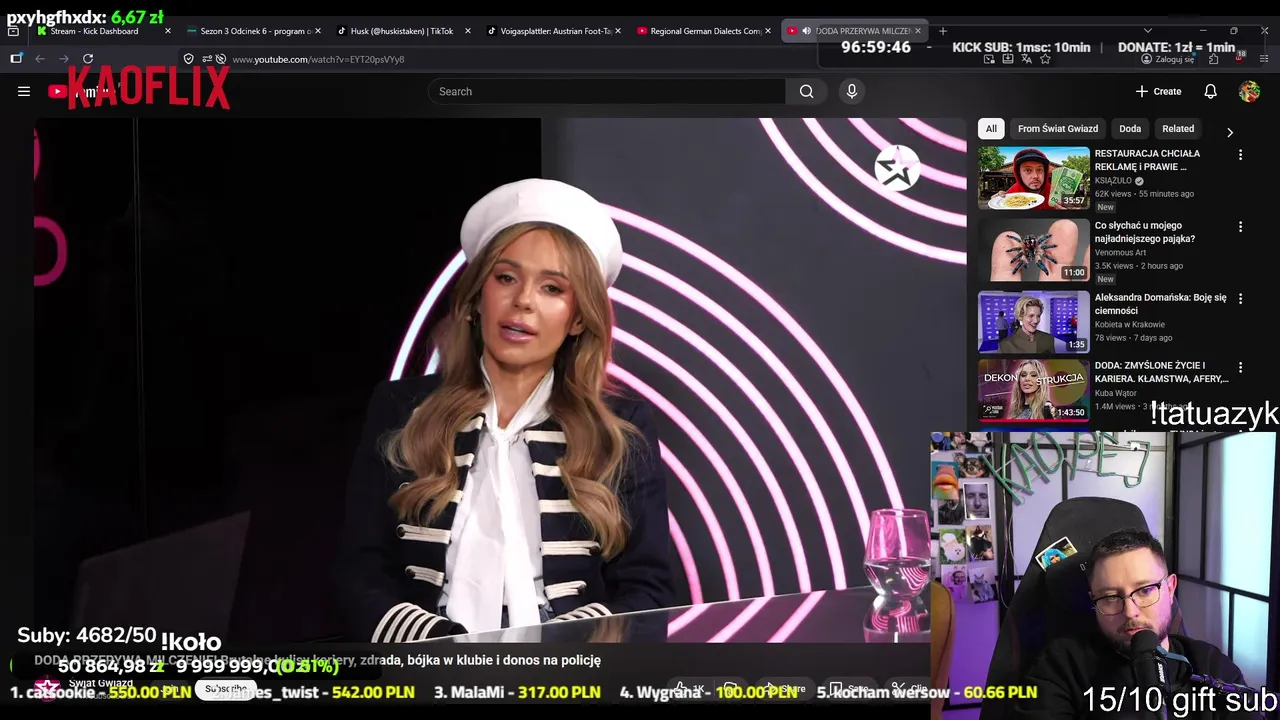Open site permissions icon in address bar

pyautogui.click(x=205, y=59)
